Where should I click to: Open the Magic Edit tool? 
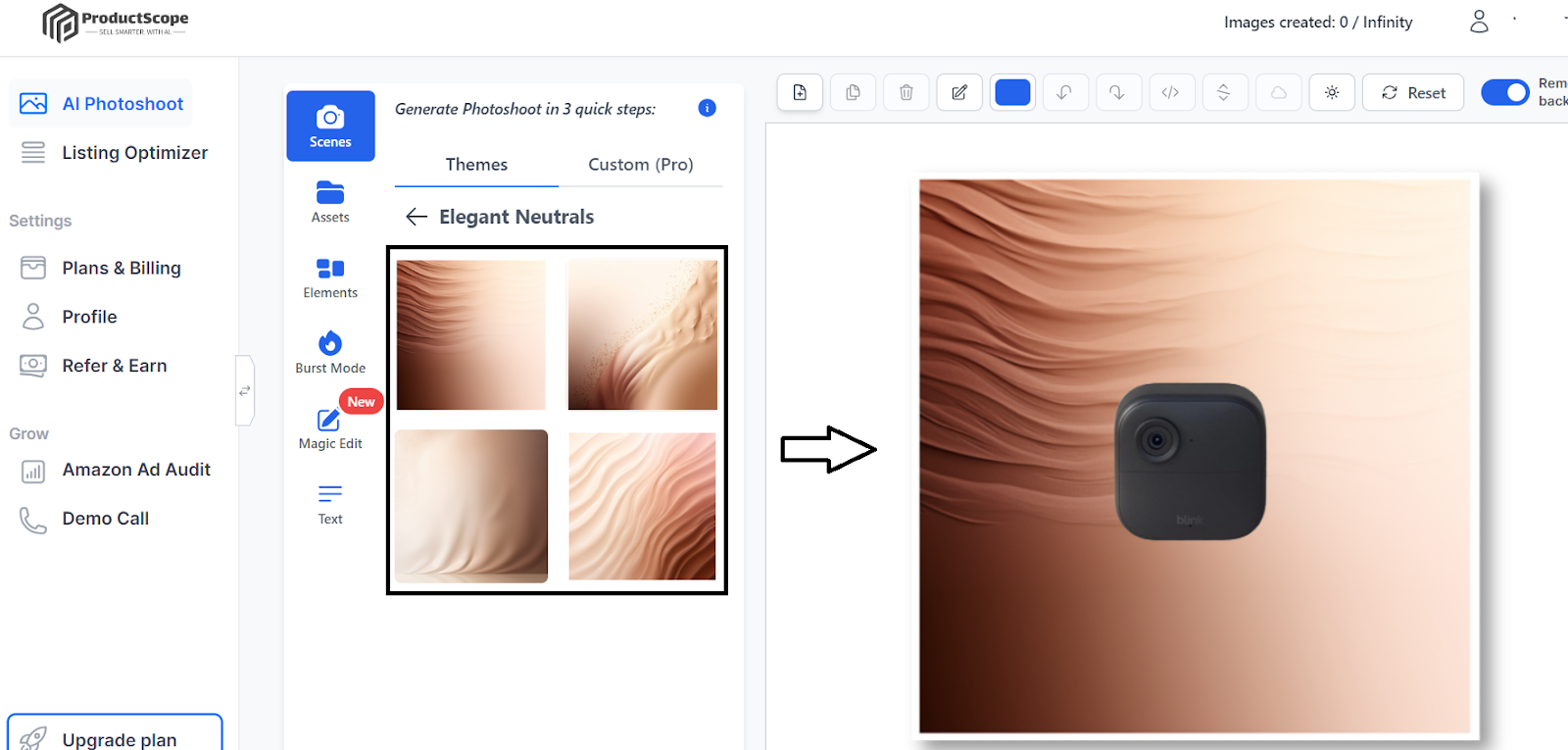330,428
